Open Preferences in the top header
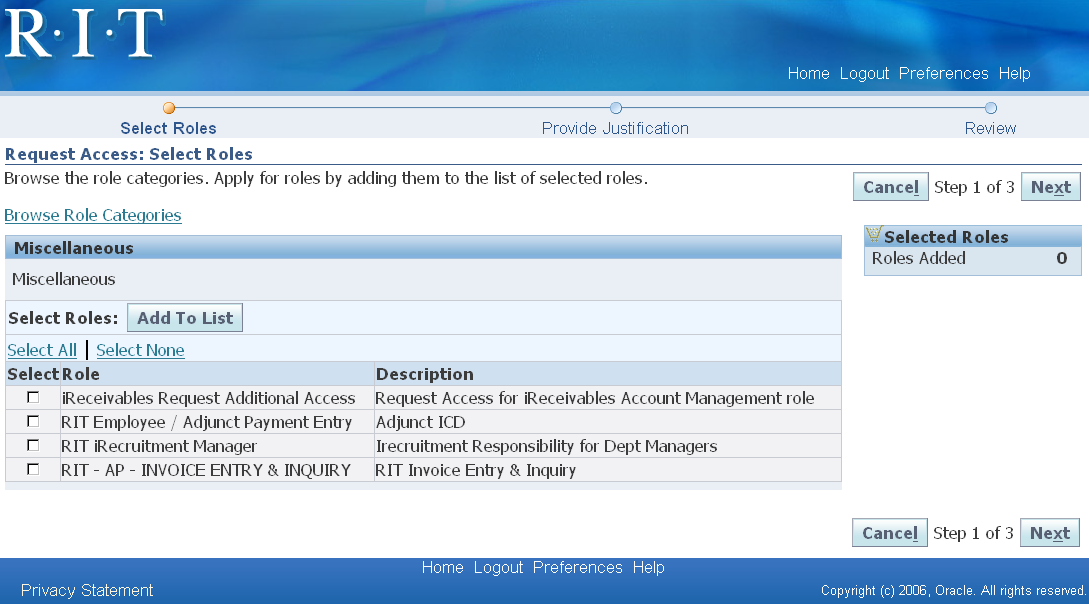This screenshot has width=1089, height=605. tap(943, 74)
